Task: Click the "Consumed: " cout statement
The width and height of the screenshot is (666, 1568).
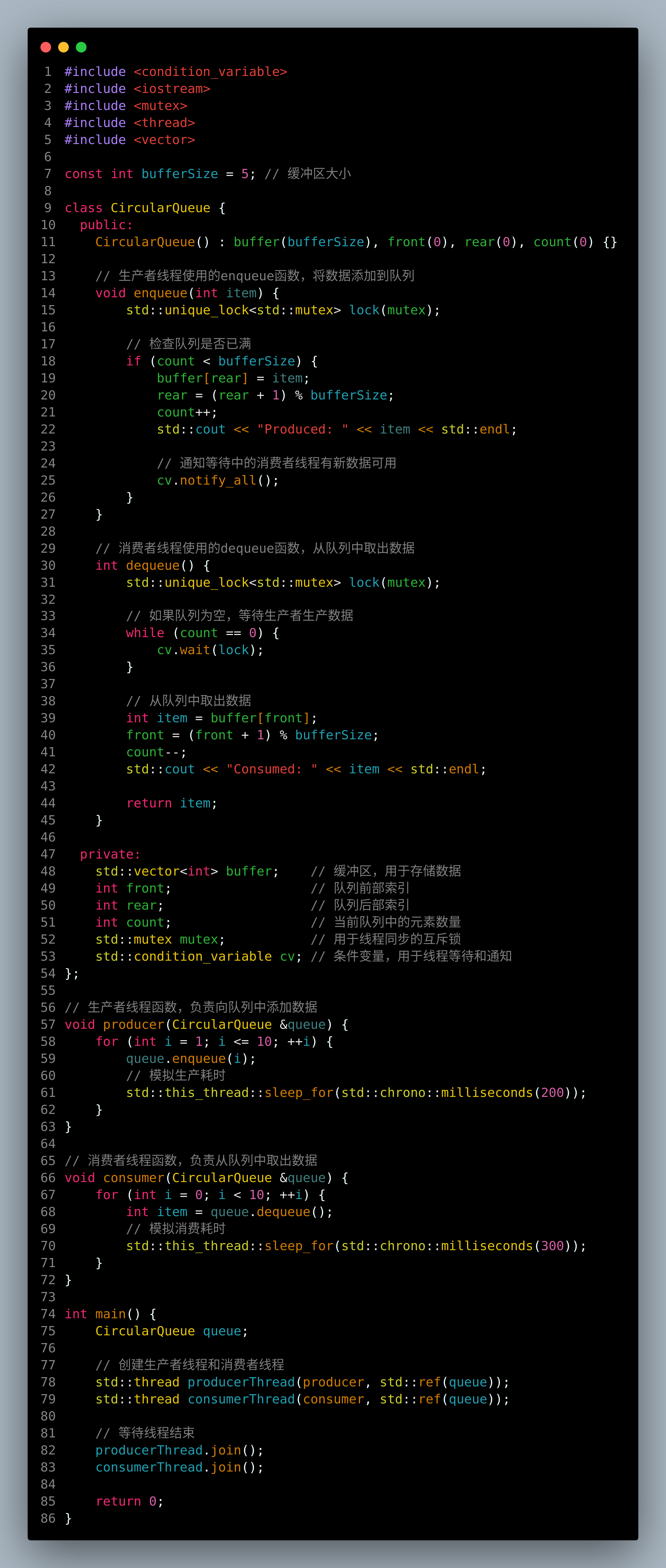Action: point(306,770)
